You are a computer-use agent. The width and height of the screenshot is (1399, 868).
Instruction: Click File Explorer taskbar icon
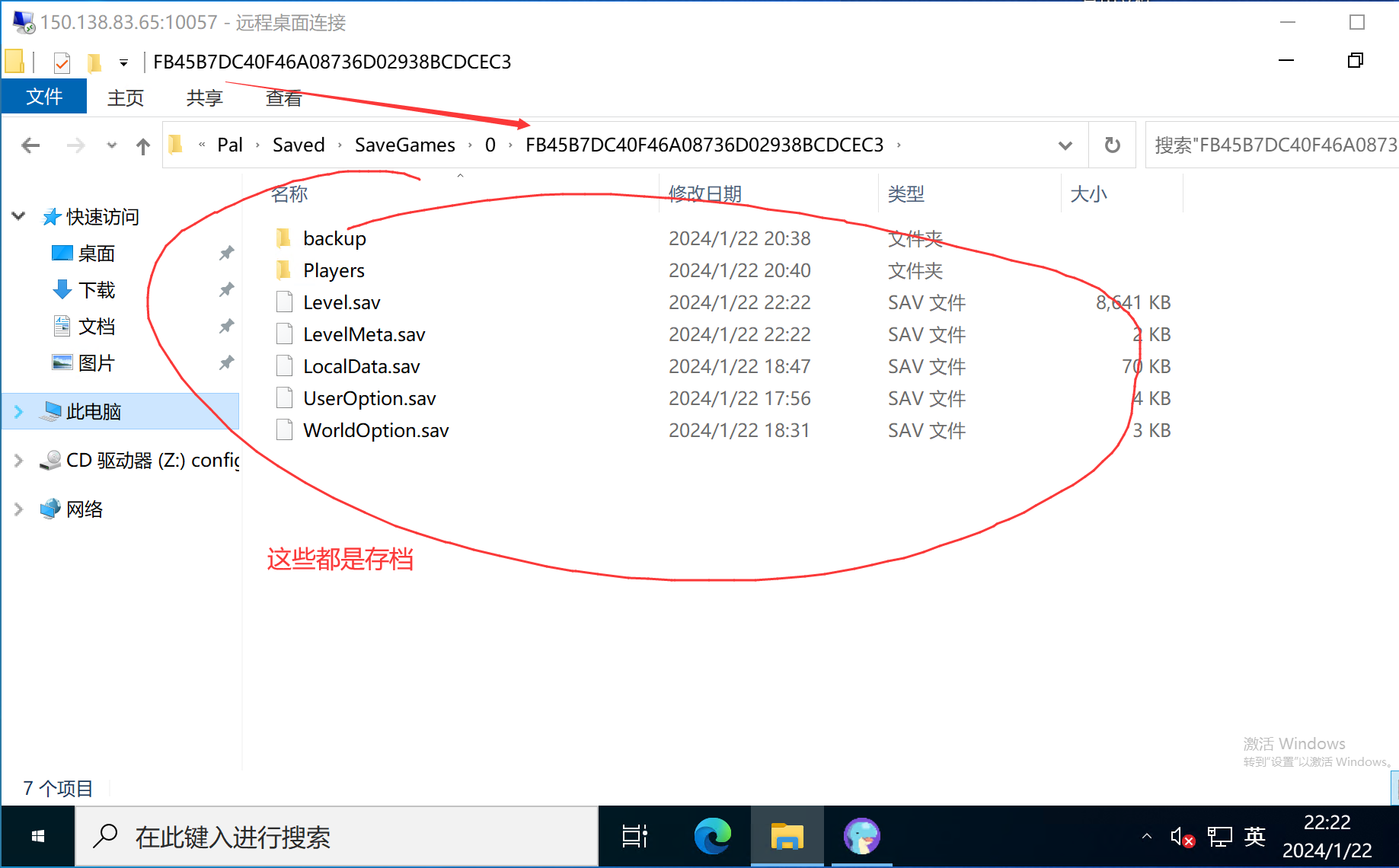(x=787, y=836)
